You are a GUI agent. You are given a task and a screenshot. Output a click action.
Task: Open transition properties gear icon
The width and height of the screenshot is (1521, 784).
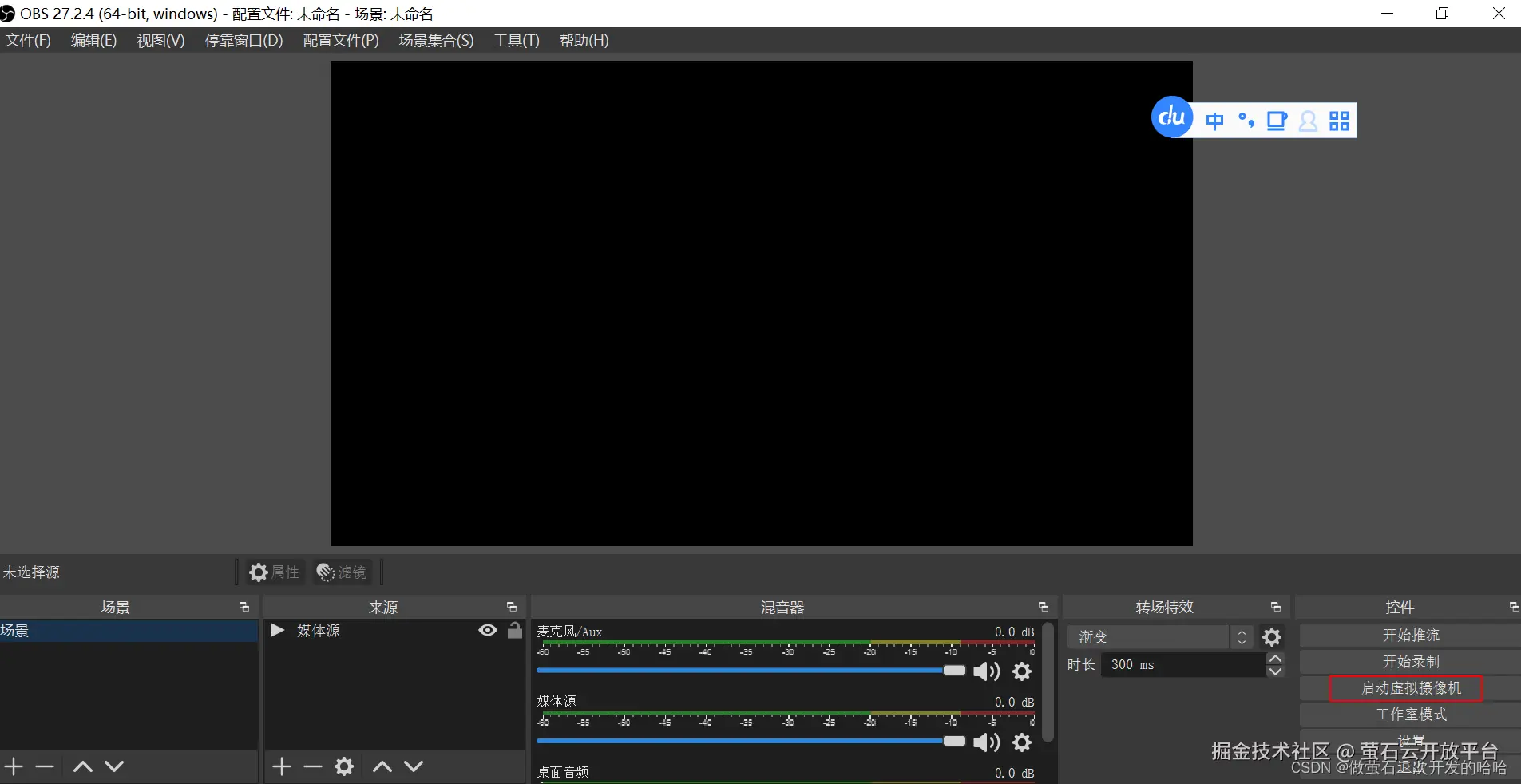tap(1272, 637)
